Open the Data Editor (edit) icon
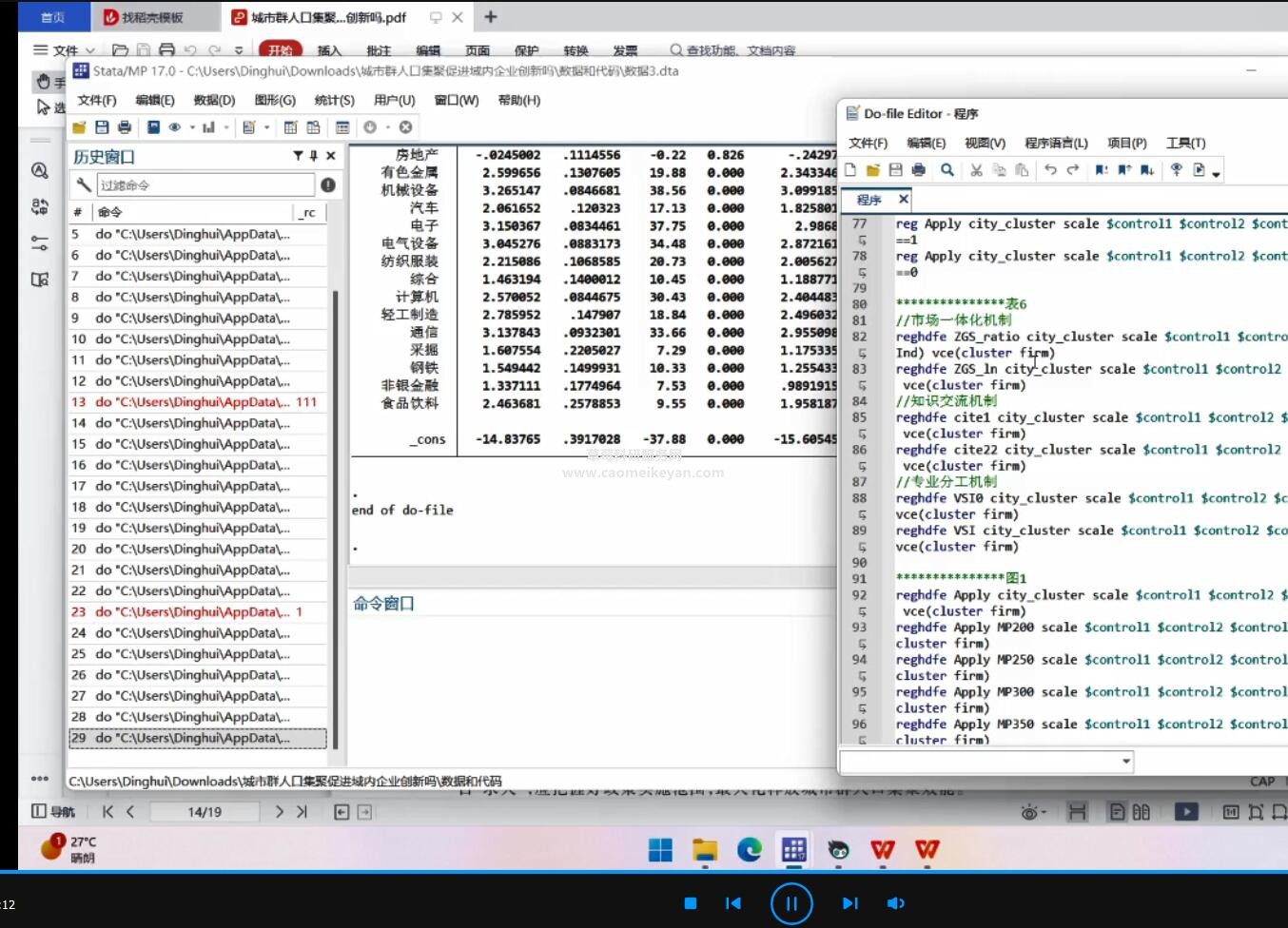The height and width of the screenshot is (928, 1288). [291, 127]
